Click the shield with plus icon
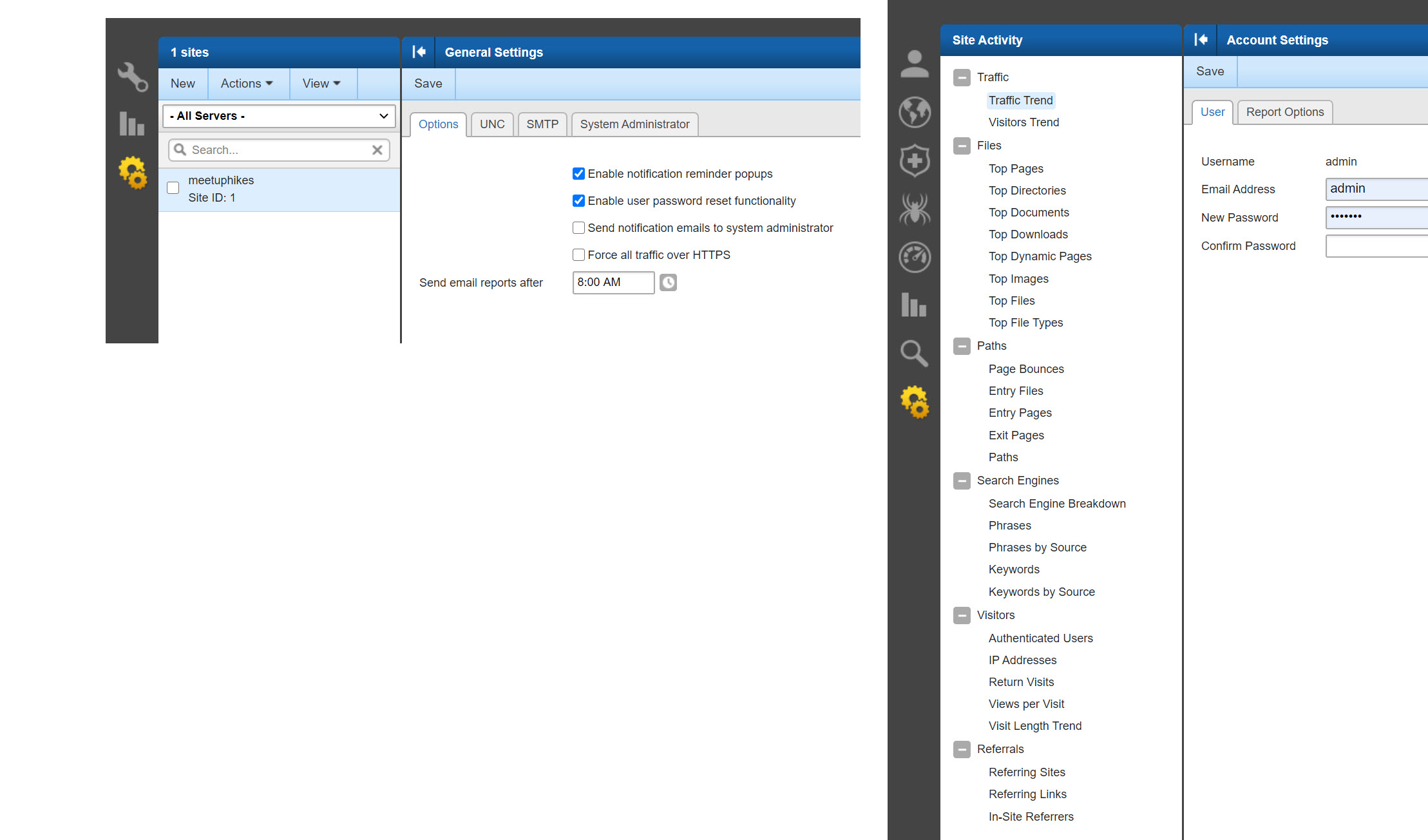Viewport: 1428px width, 840px height. tap(914, 160)
